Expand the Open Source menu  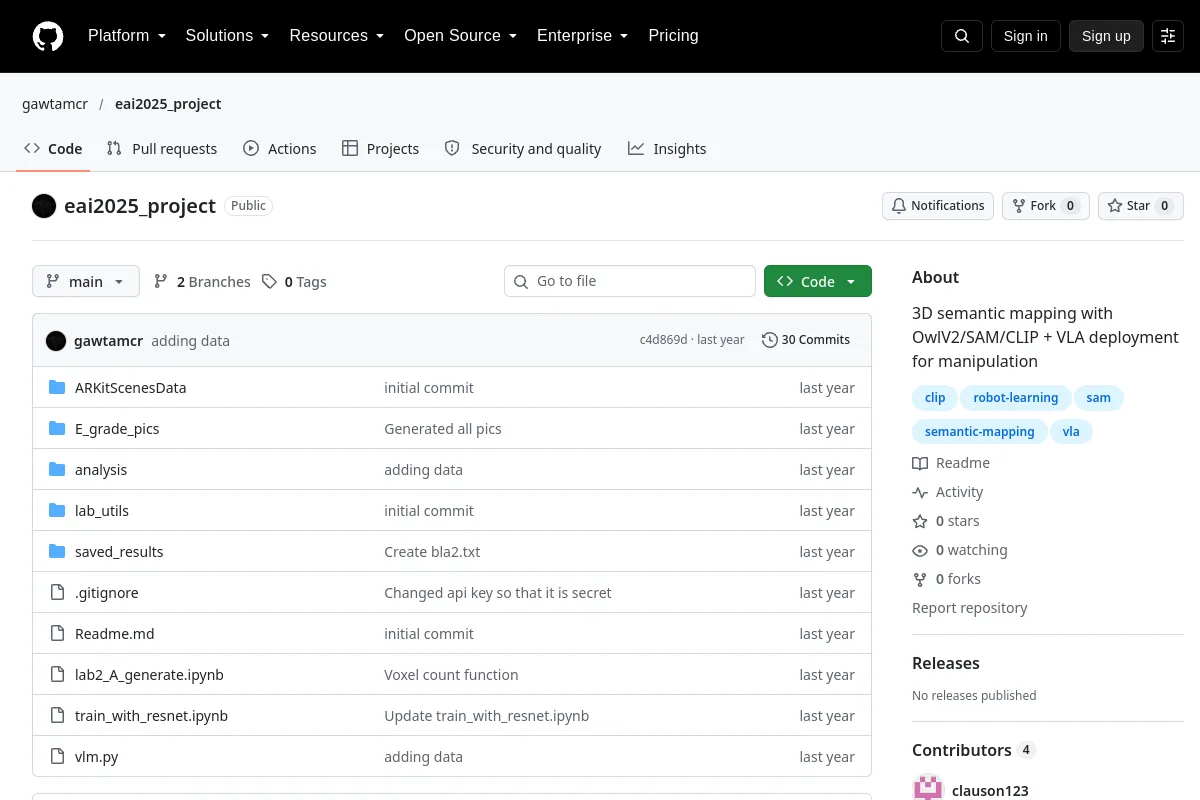coord(461,36)
